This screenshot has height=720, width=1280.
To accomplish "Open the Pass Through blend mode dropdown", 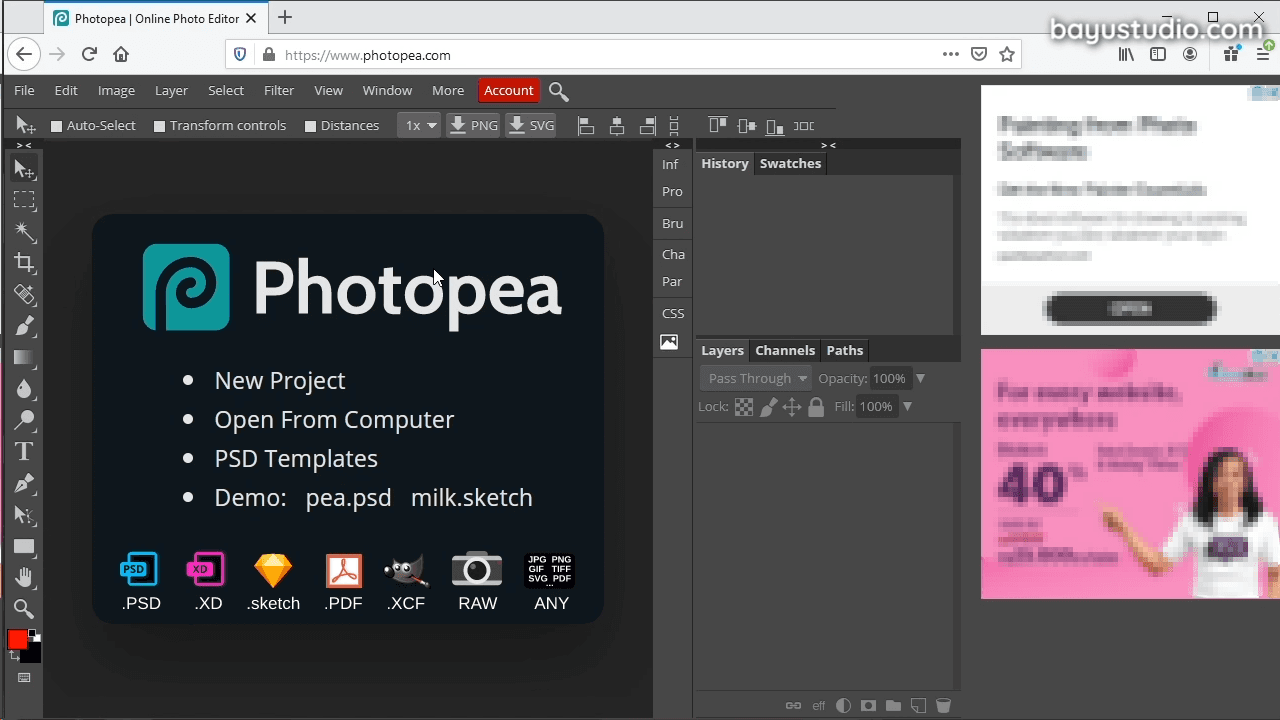I will click(x=756, y=379).
